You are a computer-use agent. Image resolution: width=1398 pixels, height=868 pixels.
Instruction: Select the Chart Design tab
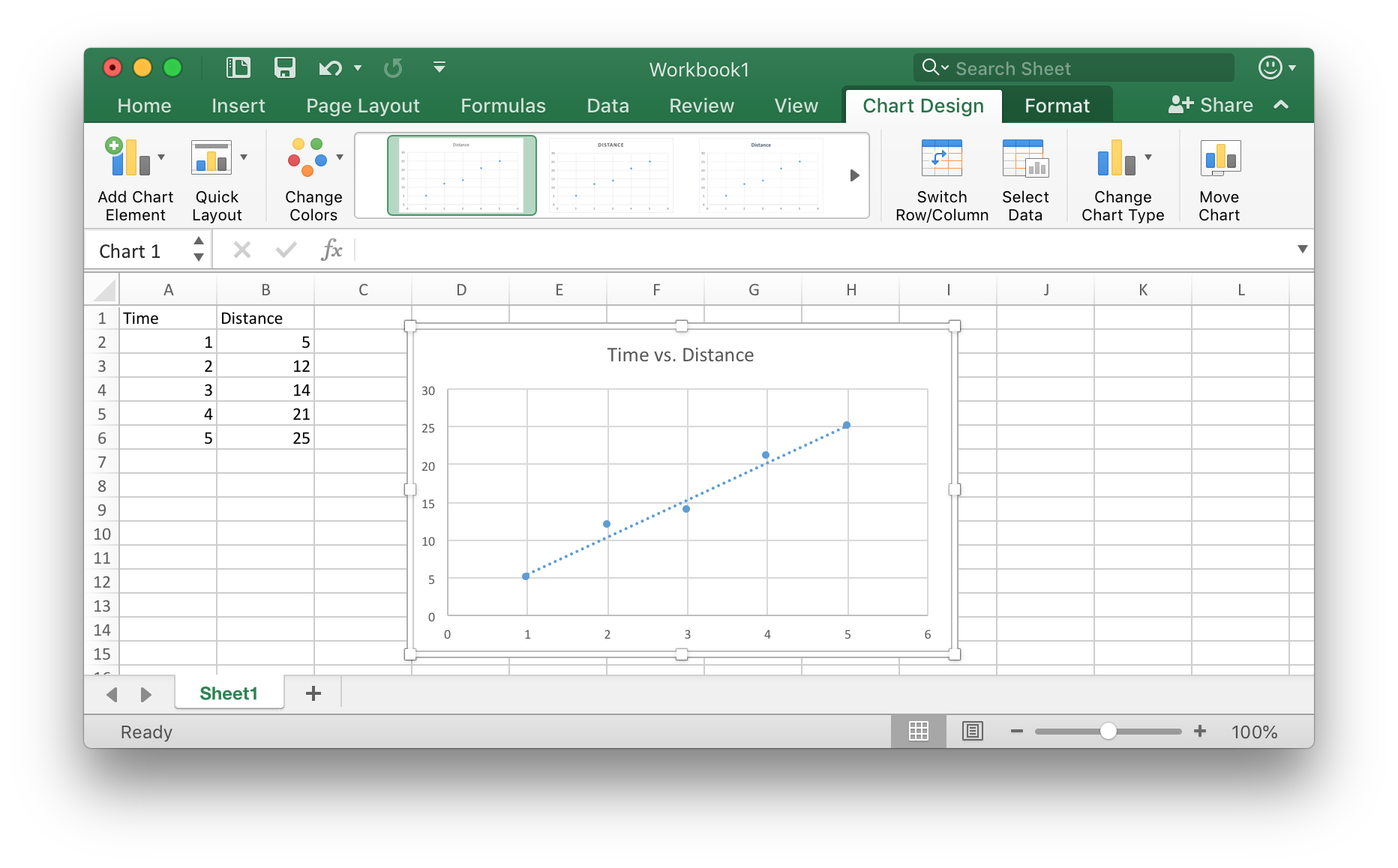[923, 106]
